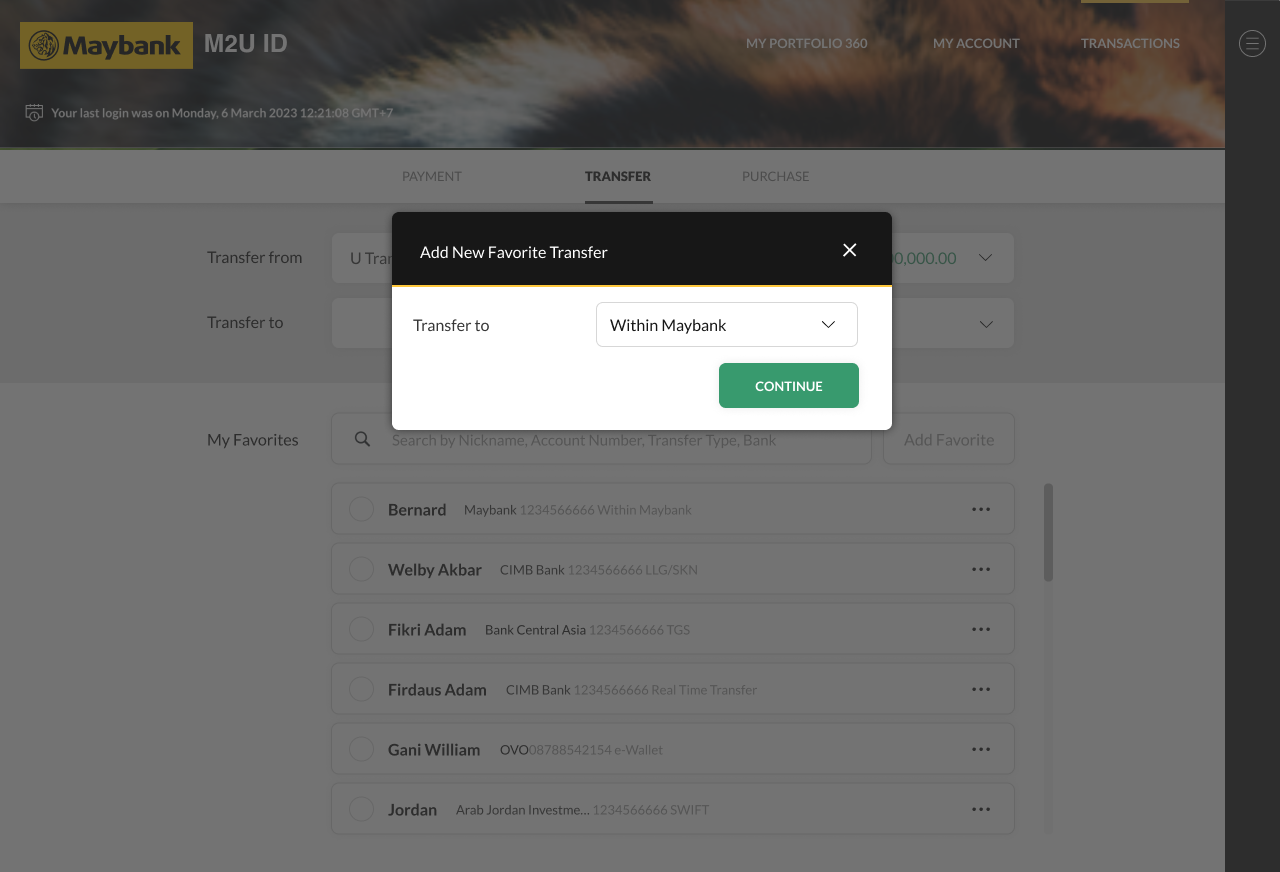Select the Jordan favorite radio button

pyautogui.click(x=361, y=809)
